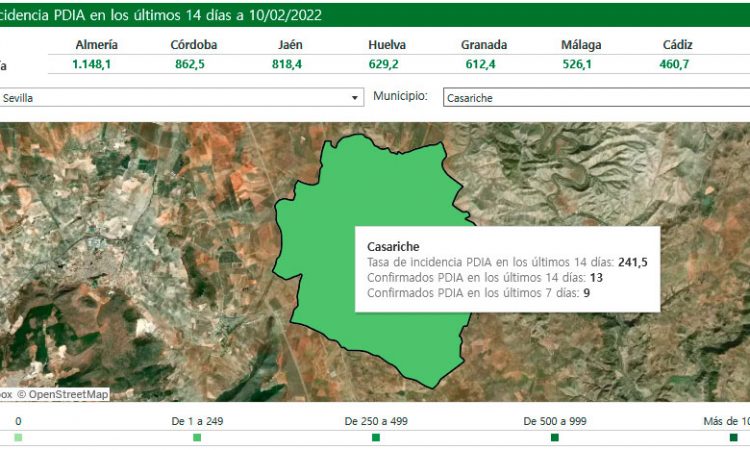Click the 1.148,1 incidence value for Almería
The height and width of the screenshot is (450, 750).
pyautogui.click(x=97, y=64)
